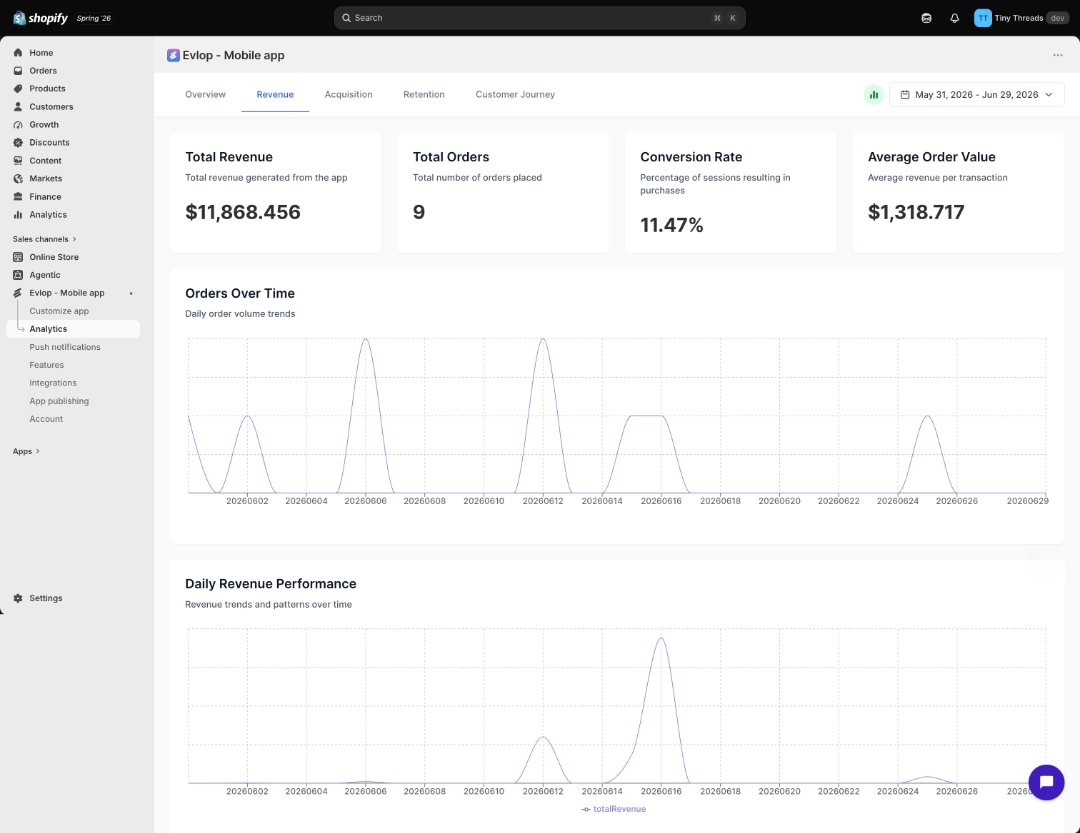The width and height of the screenshot is (1080, 833).
Task: Open the chat bubble widget
Action: click(1046, 782)
